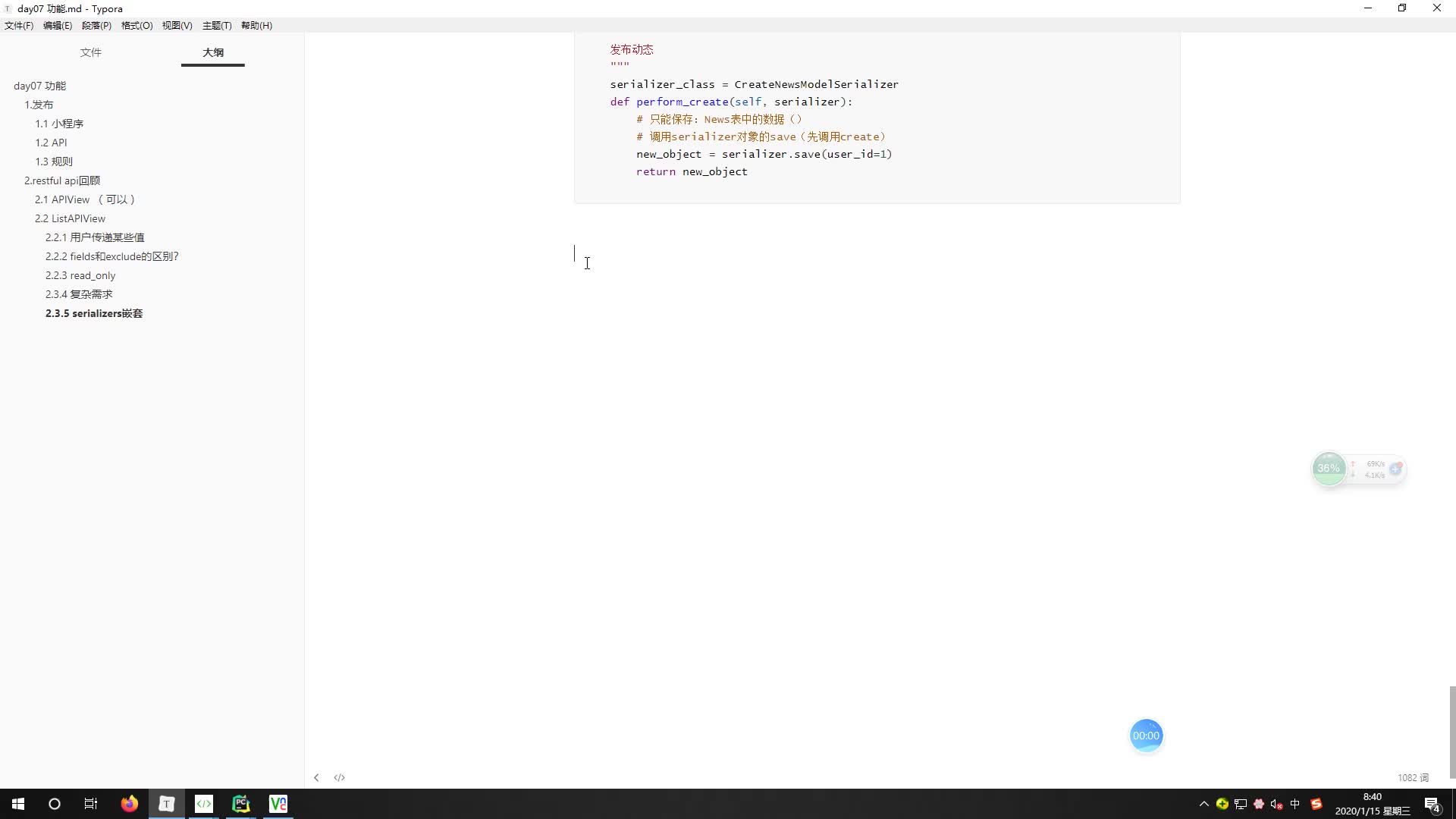Jump to outline item 2.2.3 read_only

80,275
